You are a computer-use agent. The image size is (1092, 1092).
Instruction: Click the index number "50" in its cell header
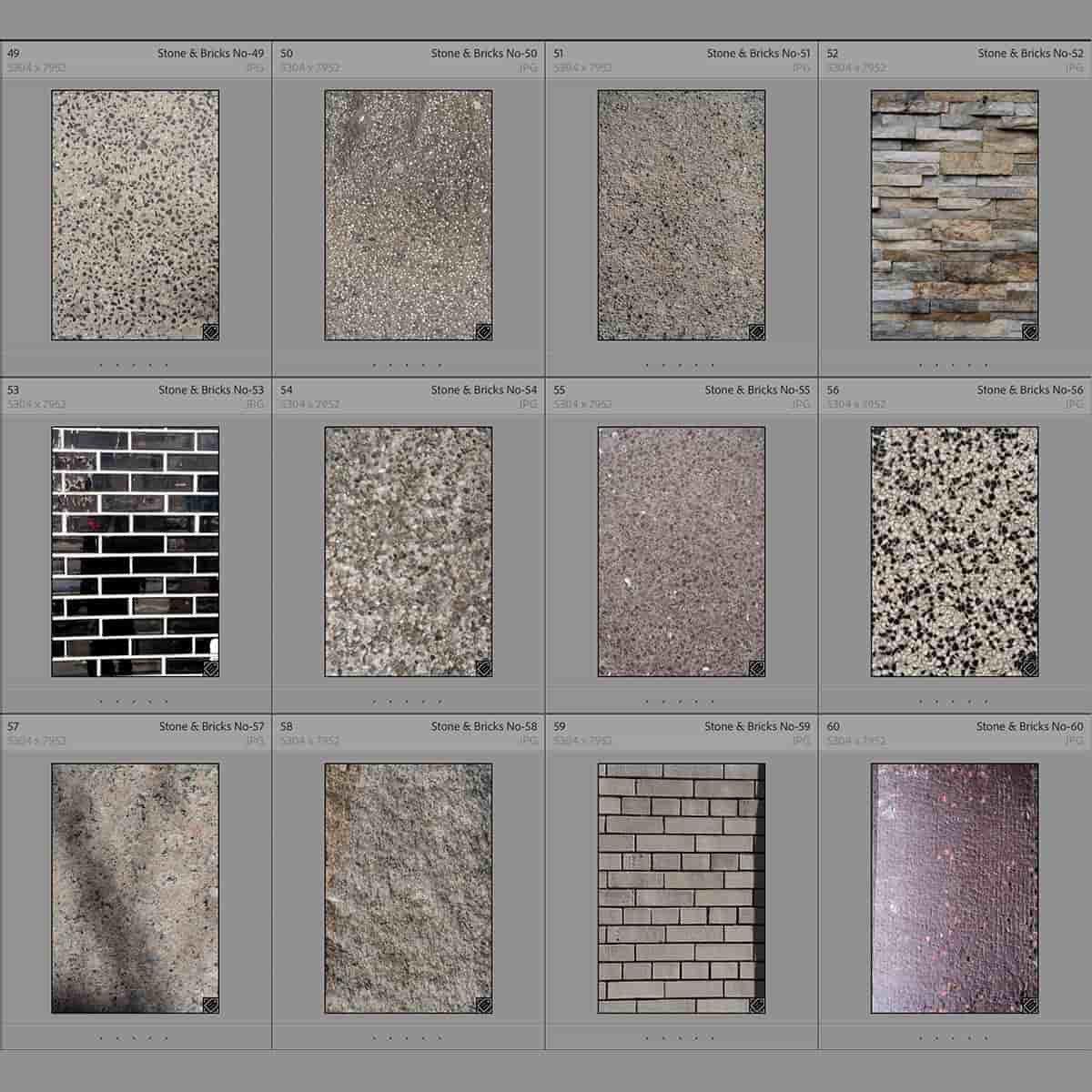[x=287, y=53]
